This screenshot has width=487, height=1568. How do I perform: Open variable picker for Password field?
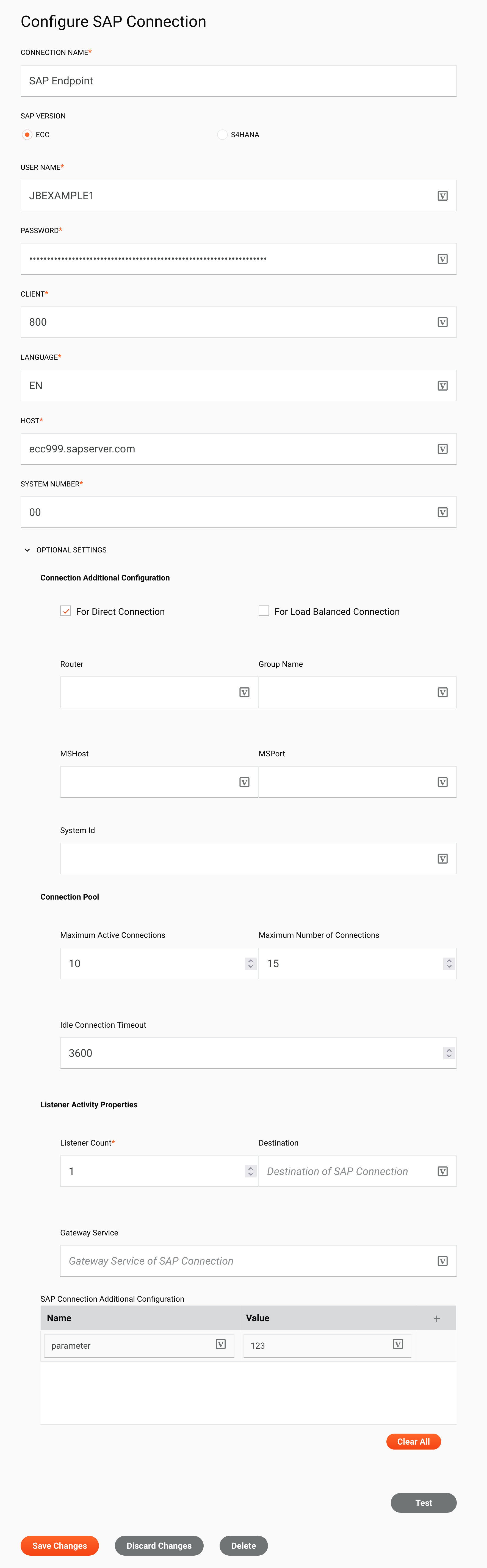(442, 258)
